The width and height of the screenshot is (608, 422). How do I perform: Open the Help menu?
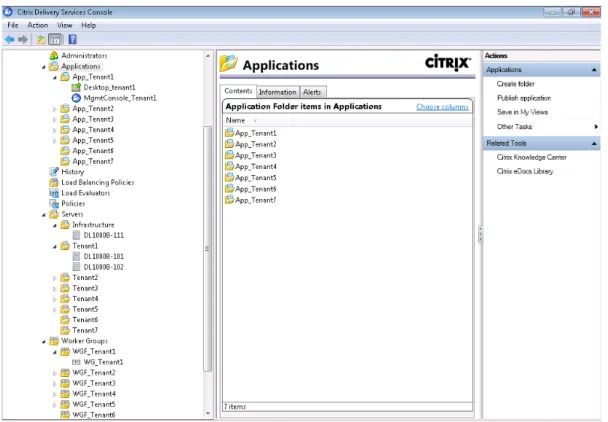point(88,25)
